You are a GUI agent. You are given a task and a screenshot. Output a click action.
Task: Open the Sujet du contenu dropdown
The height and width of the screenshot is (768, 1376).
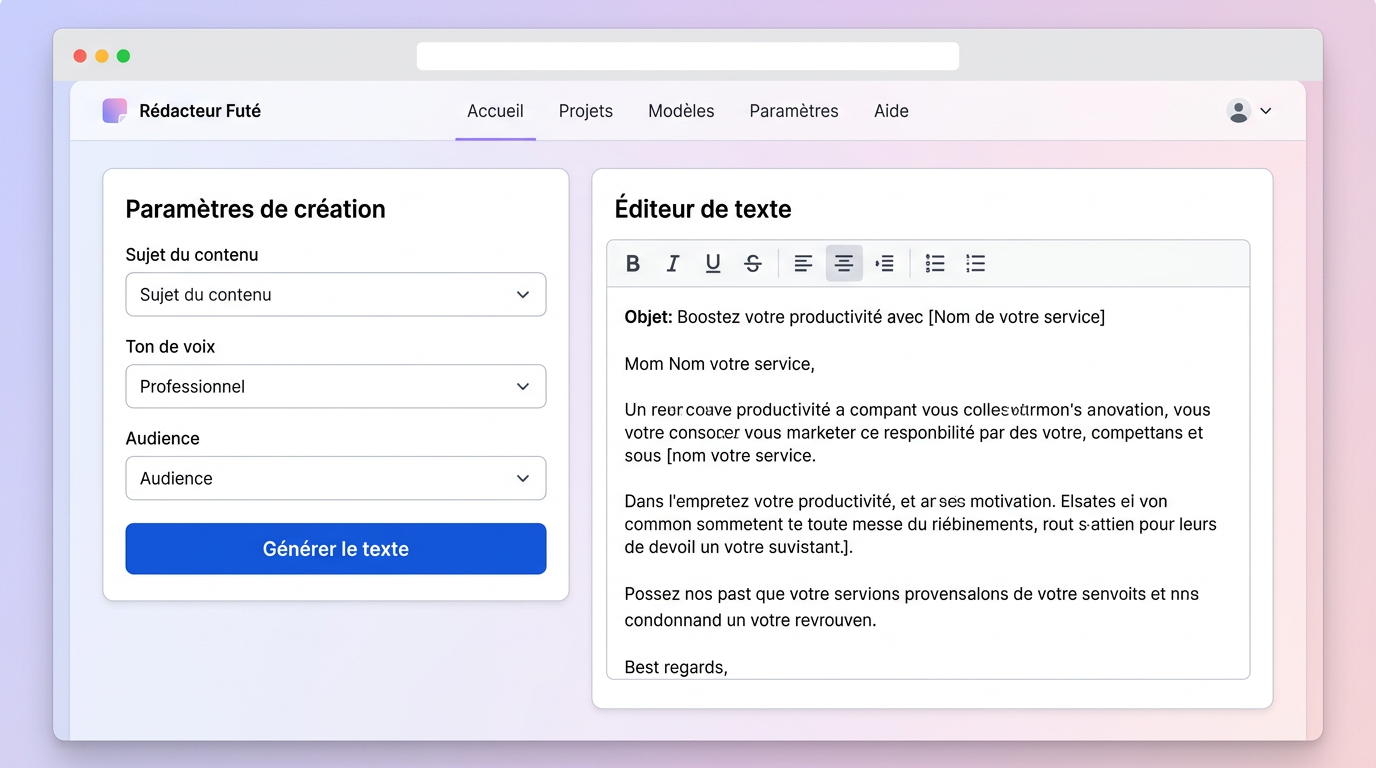[336, 295]
